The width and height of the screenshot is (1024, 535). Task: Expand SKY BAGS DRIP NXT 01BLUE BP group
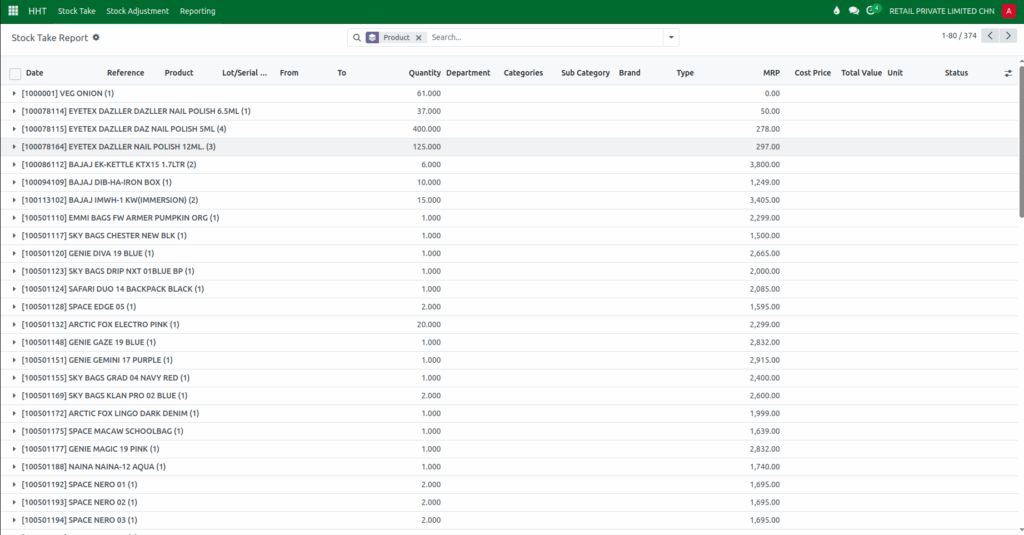pos(14,271)
